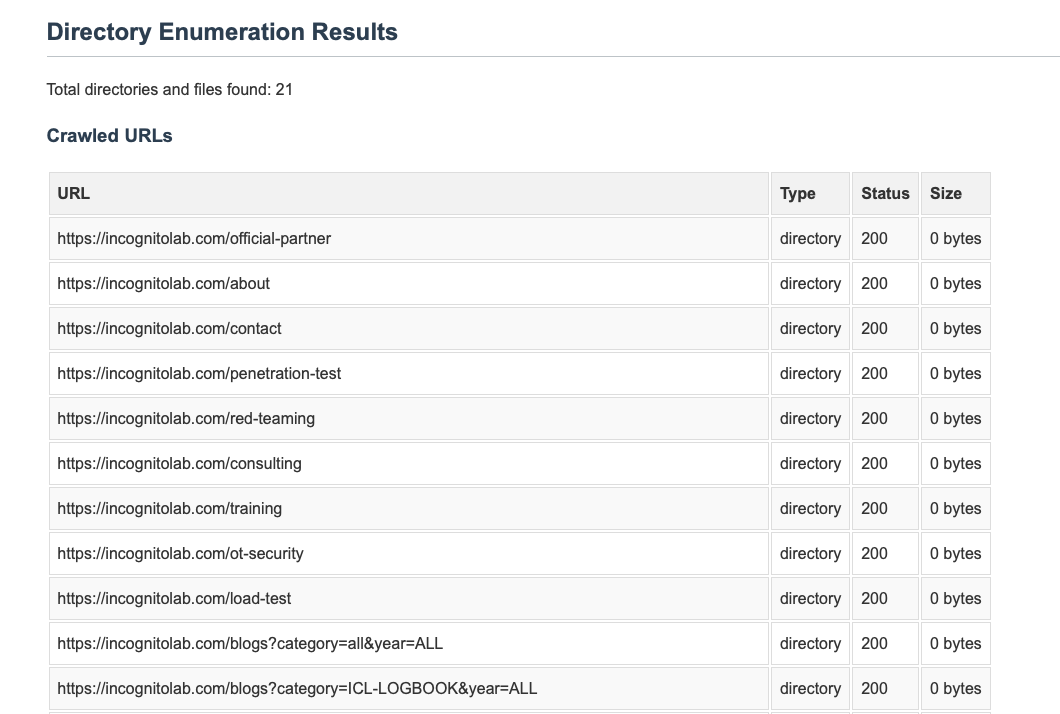Click the 'directory' type in consulting row
This screenshot has width=1060, height=714.
click(811, 463)
